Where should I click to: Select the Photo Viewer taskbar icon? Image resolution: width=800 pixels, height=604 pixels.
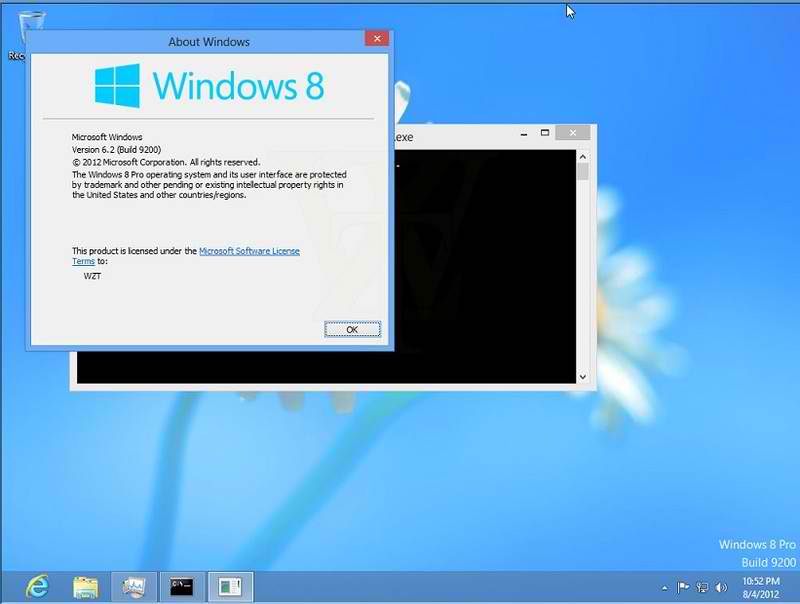pyautogui.click(x=133, y=587)
